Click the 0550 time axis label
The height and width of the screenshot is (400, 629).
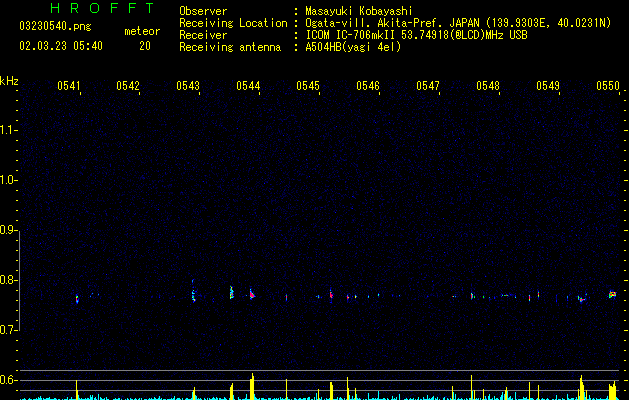[608, 86]
